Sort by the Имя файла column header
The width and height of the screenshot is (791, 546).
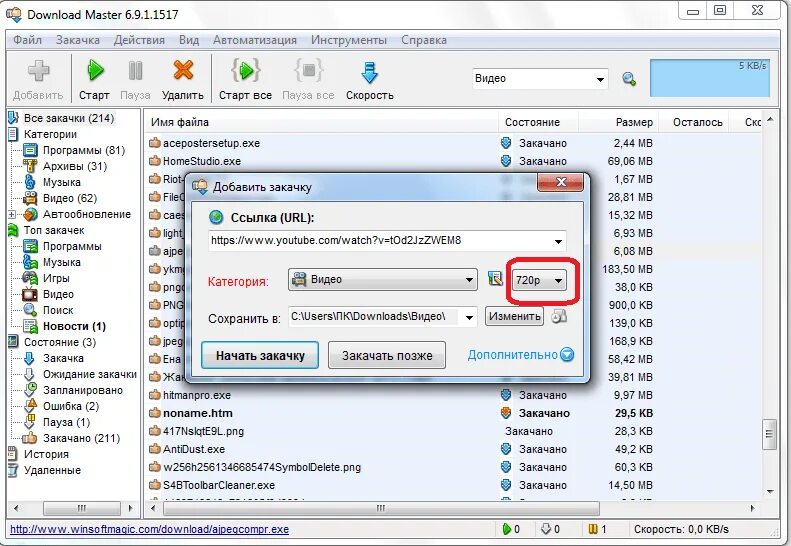coord(322,122)
